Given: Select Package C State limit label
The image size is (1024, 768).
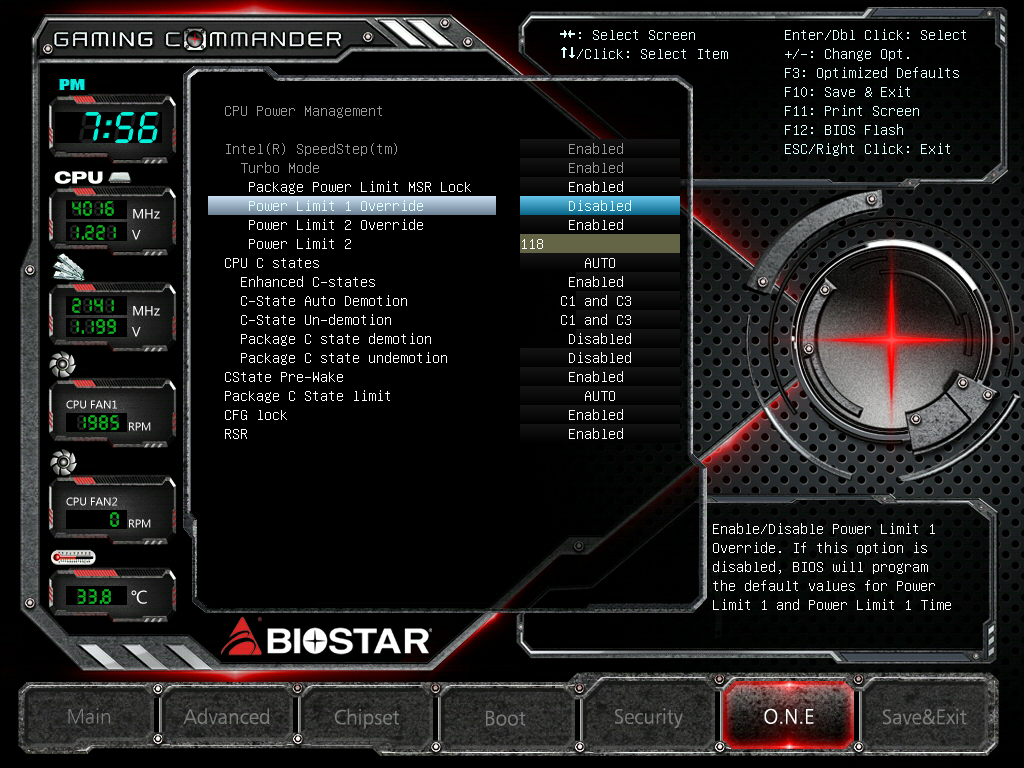Looking at the screenshot, I should point(308,396).
